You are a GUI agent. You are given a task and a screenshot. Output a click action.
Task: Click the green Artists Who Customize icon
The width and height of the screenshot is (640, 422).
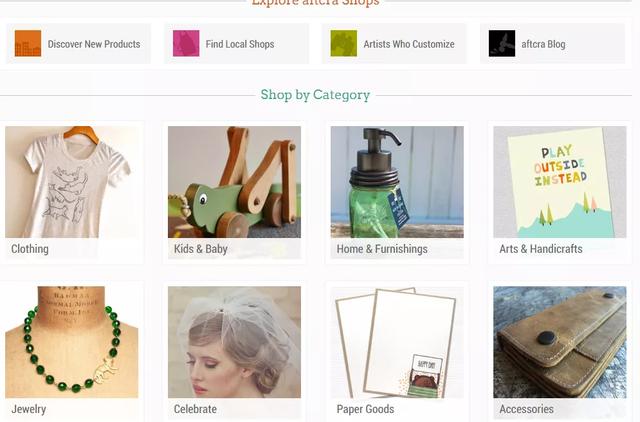point(344,43)
